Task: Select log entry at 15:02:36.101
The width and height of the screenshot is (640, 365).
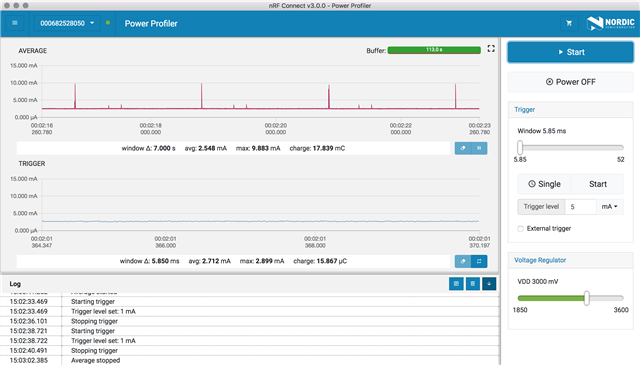Action: [x=249, y=321]
